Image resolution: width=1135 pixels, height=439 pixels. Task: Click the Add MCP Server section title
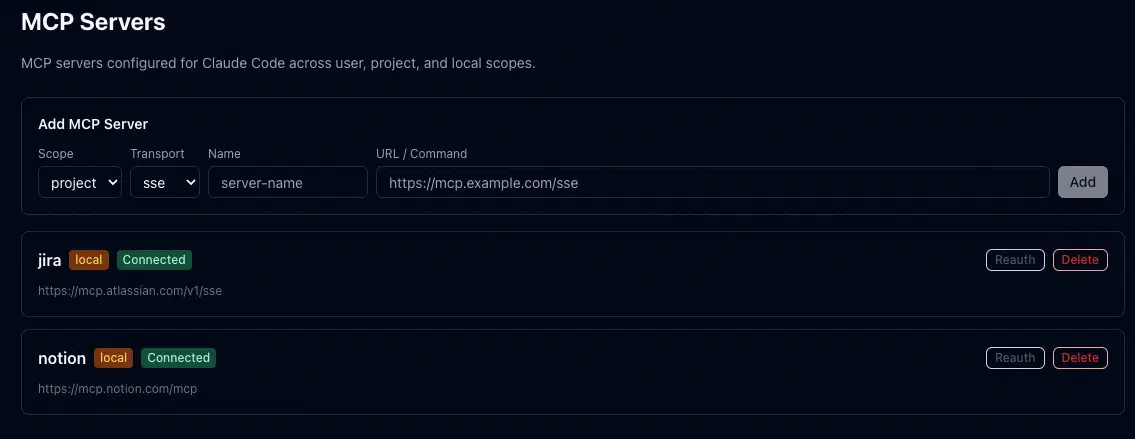pos(93,125)
